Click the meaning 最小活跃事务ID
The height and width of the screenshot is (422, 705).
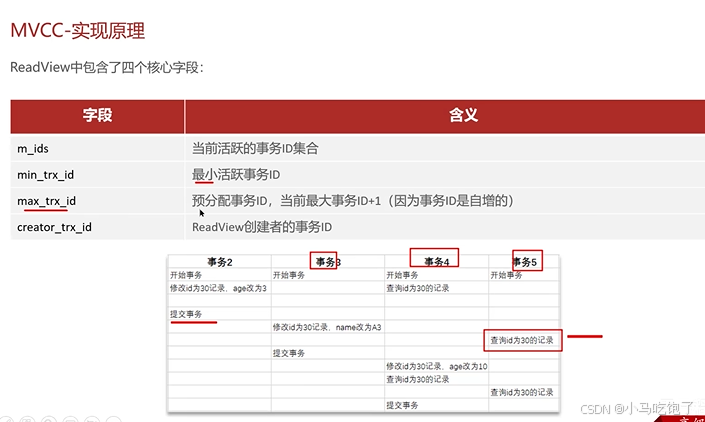coord(236,175)
